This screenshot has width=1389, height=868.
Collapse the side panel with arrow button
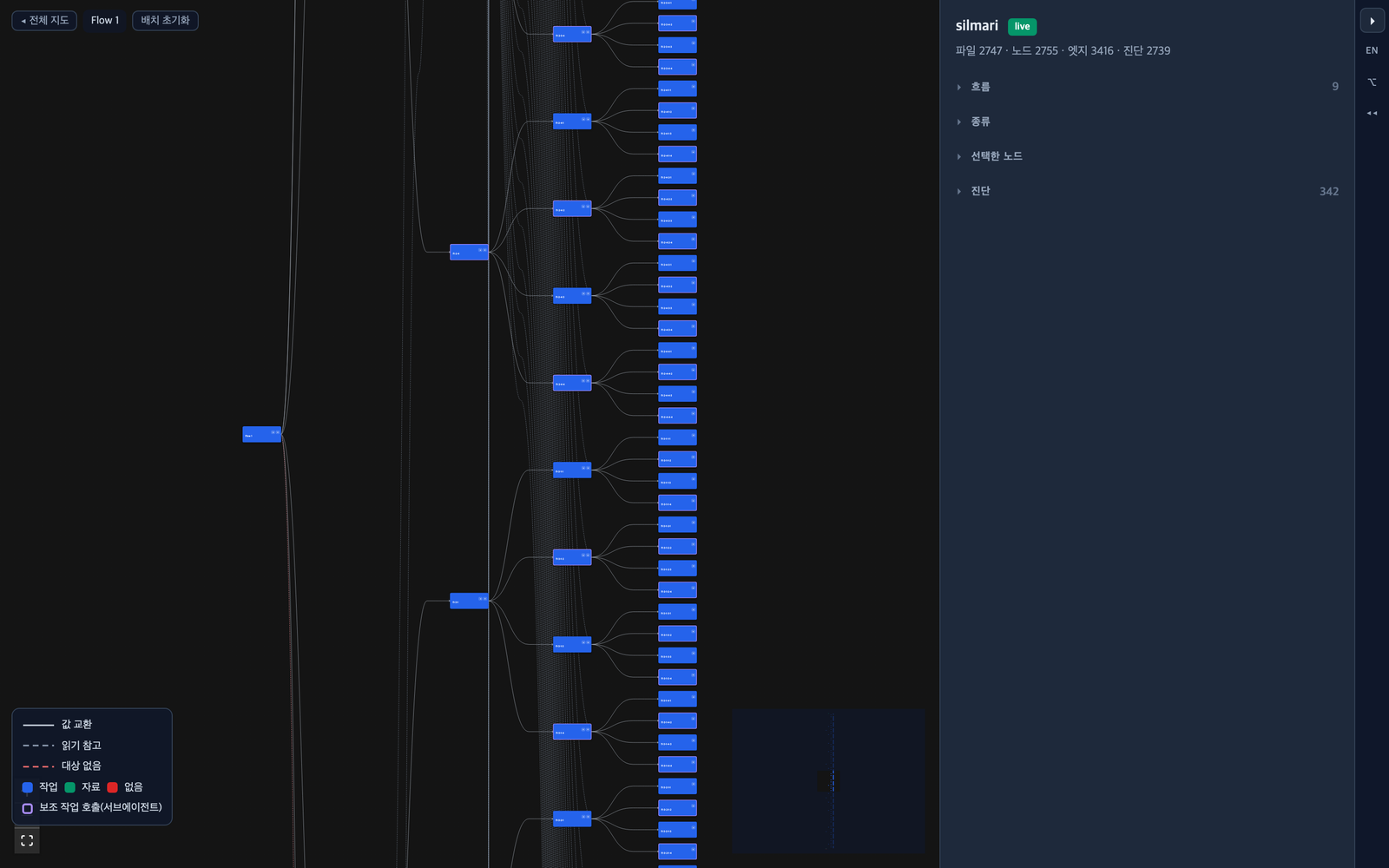pyautogui.click(x=1372, y=21)
